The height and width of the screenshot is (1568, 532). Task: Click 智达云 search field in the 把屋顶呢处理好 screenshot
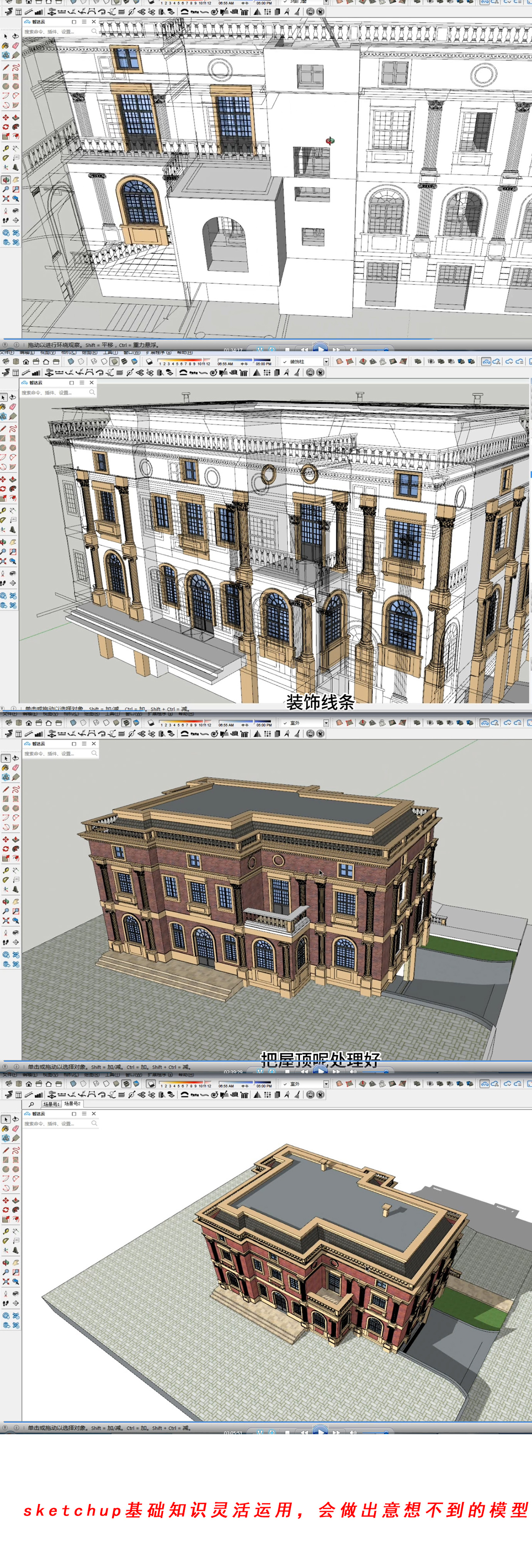click(x=60, y=754)
